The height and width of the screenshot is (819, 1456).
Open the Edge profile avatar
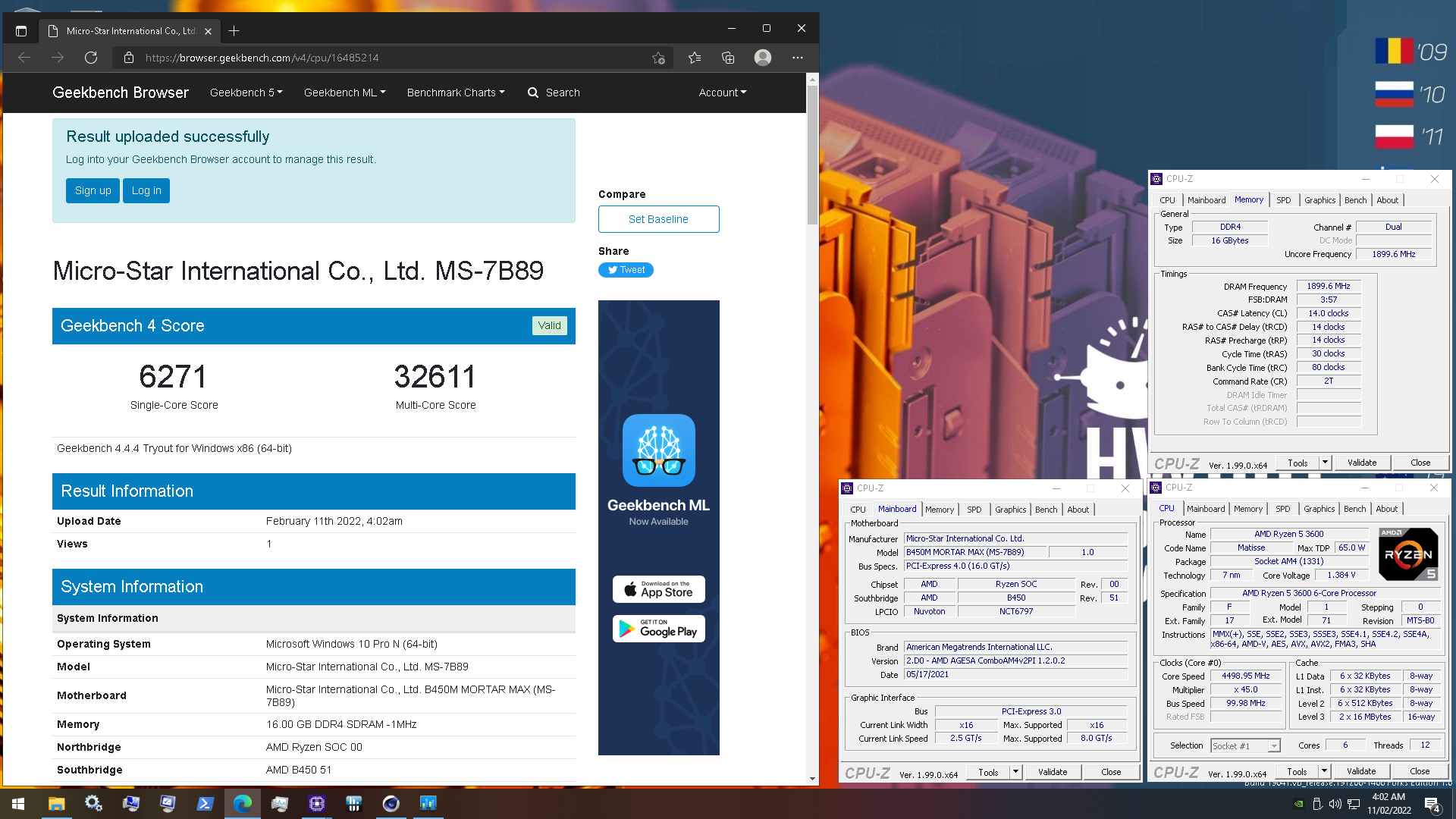[763, 58]
